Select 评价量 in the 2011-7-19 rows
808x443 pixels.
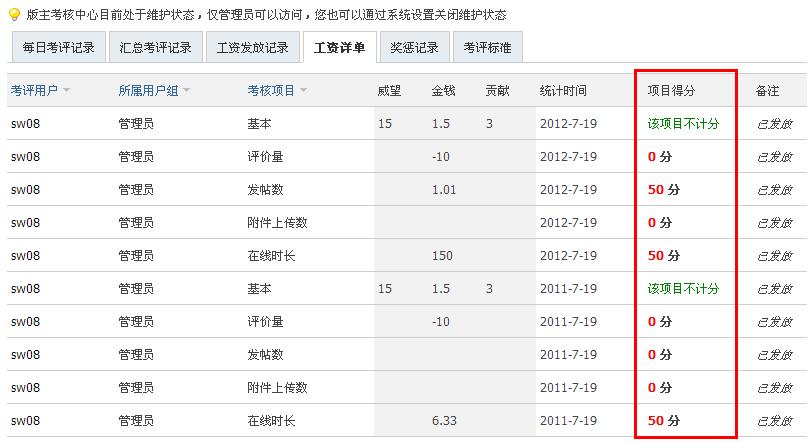tap(265, 321)
